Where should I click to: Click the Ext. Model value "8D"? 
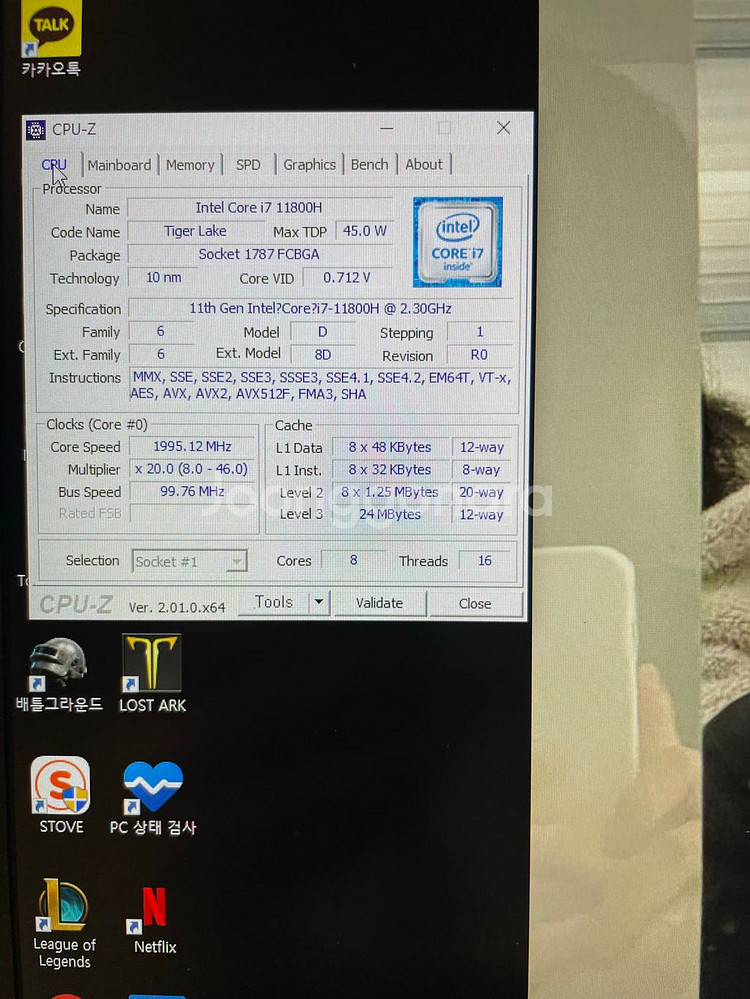pos(323,355)
